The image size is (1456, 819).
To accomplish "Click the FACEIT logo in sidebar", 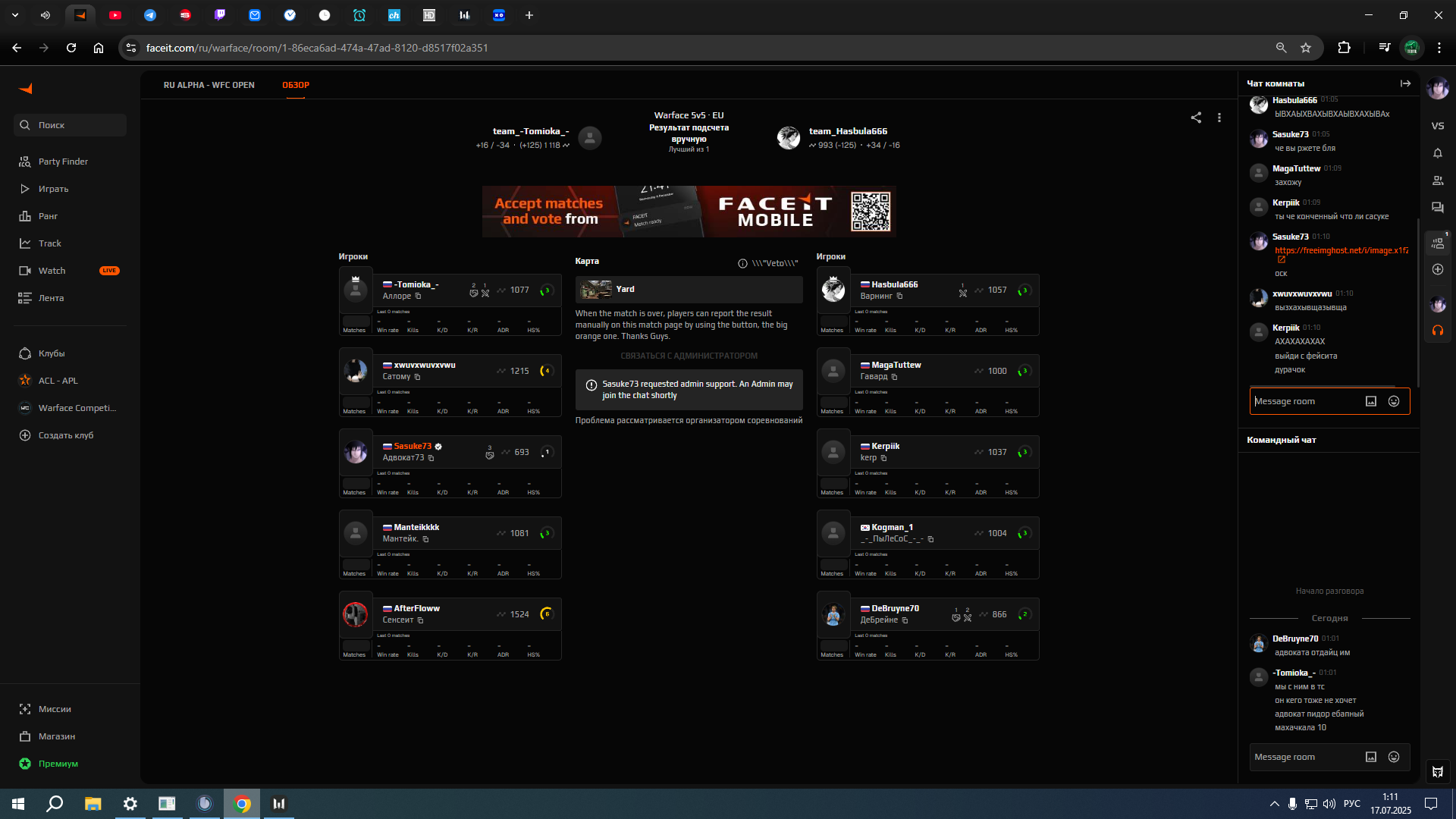I will [26, 89].
